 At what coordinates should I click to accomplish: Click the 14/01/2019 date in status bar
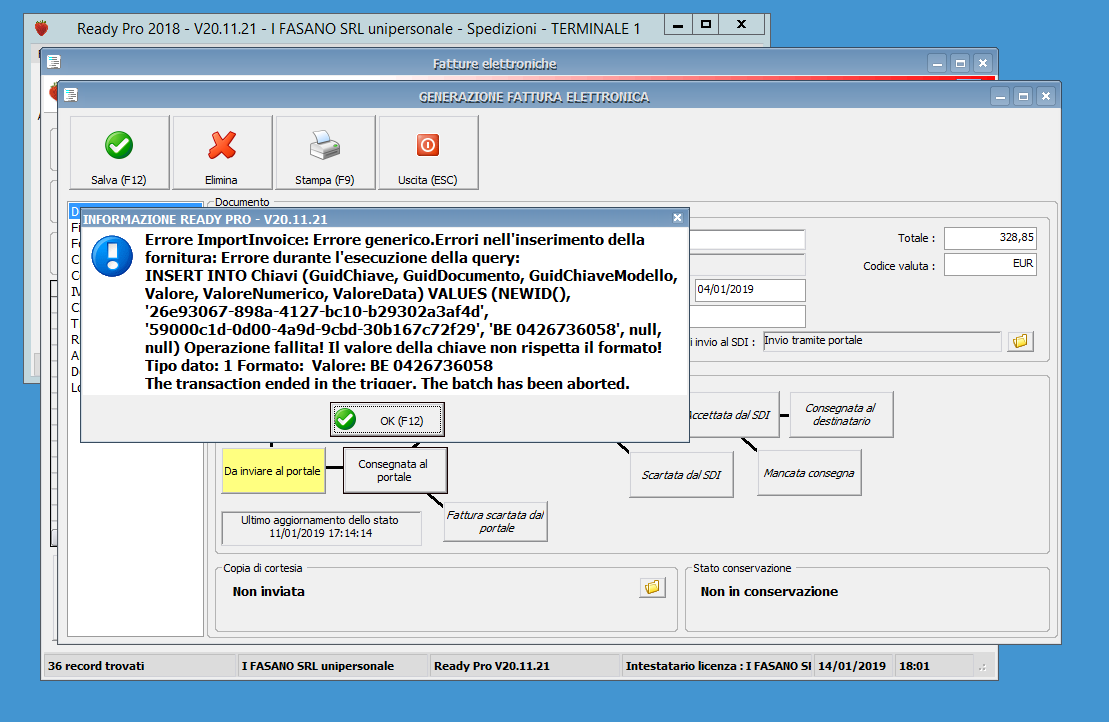852,666
